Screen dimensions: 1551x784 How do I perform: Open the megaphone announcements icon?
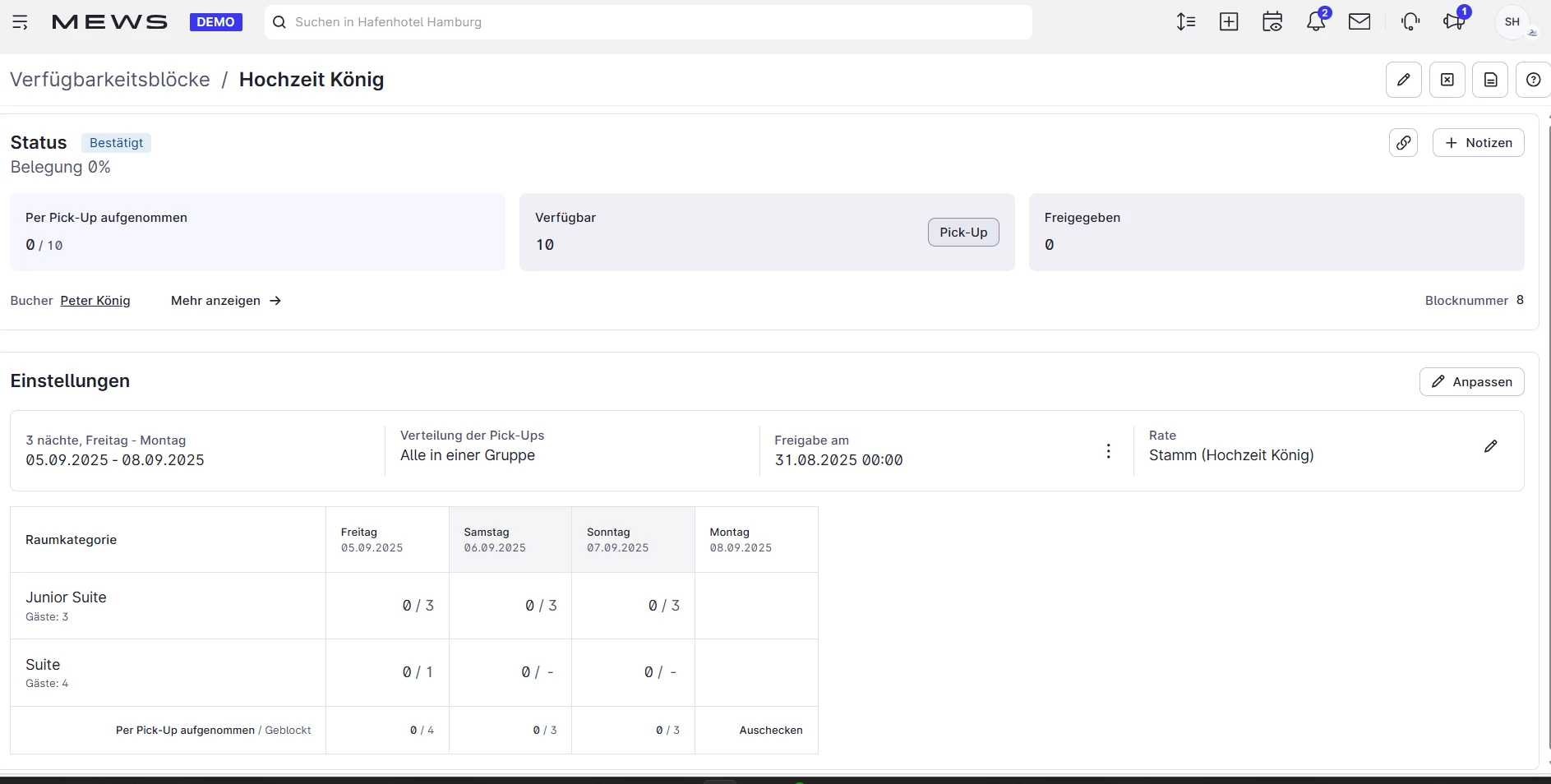(1454, 22)
